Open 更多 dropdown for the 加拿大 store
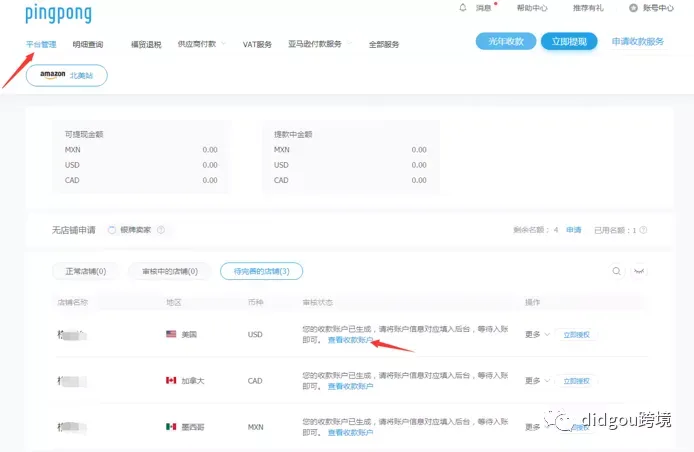This screenshot has width=694, height=452. pos(537,380)
